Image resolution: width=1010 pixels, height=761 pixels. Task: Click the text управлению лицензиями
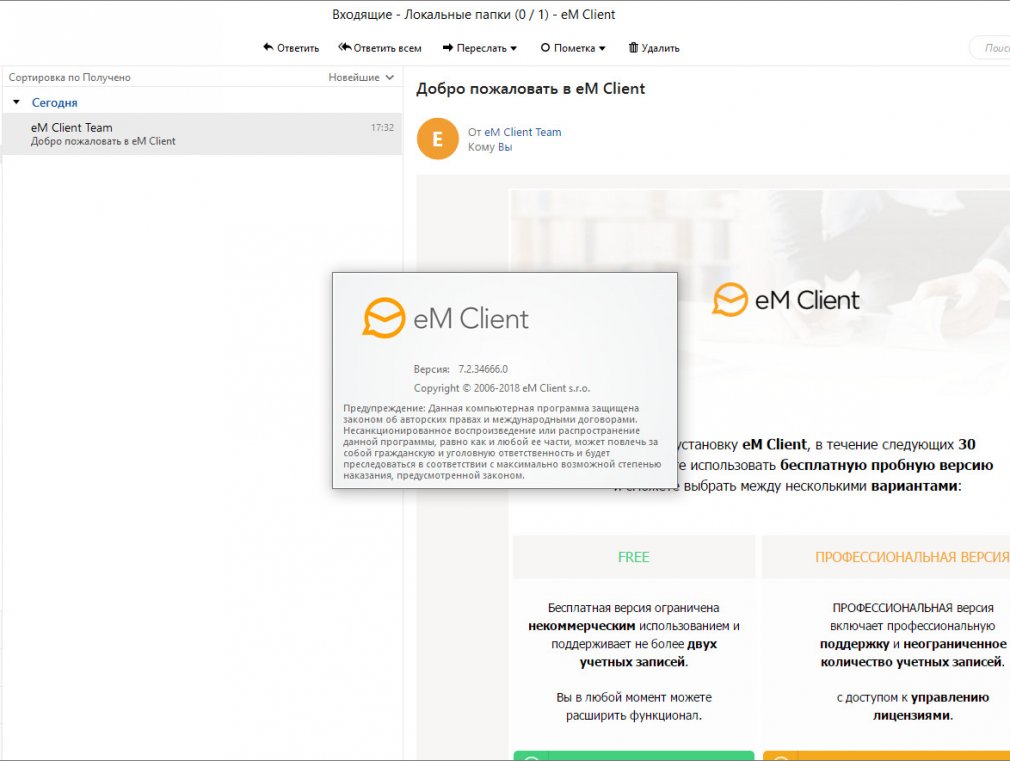(931, 706)
